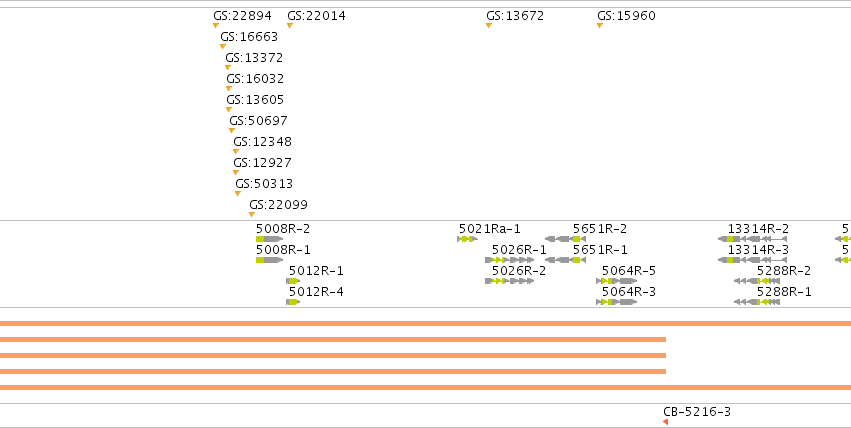Viewport: 851px width, 428px height.
Task: Click the triangle marker for GS:13672
Action: click(489, 25)
